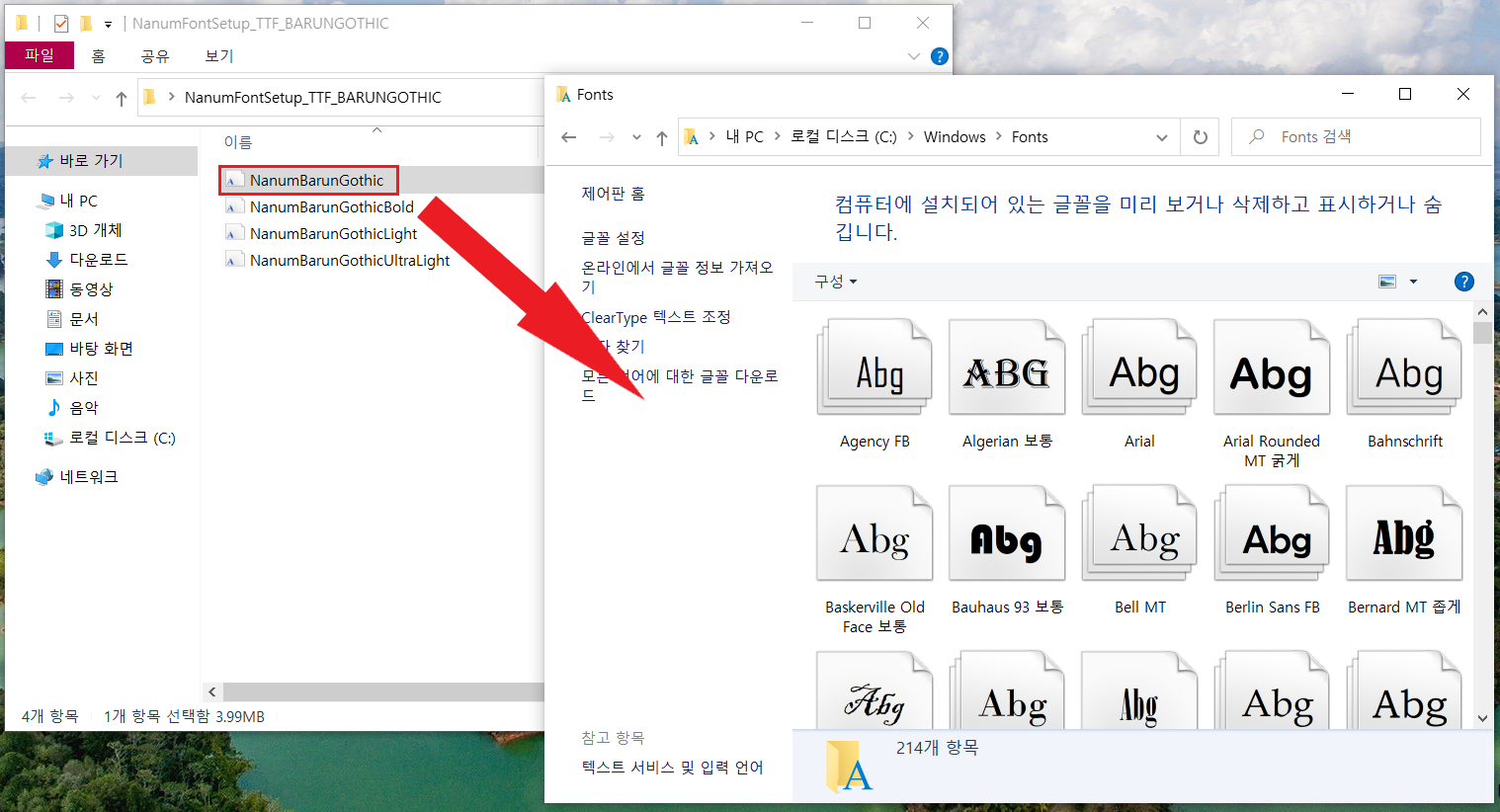Screen dimensions: 1500x812
Task: Open 네트워크 in the navigation pane
Action: [x=77, y=477]
